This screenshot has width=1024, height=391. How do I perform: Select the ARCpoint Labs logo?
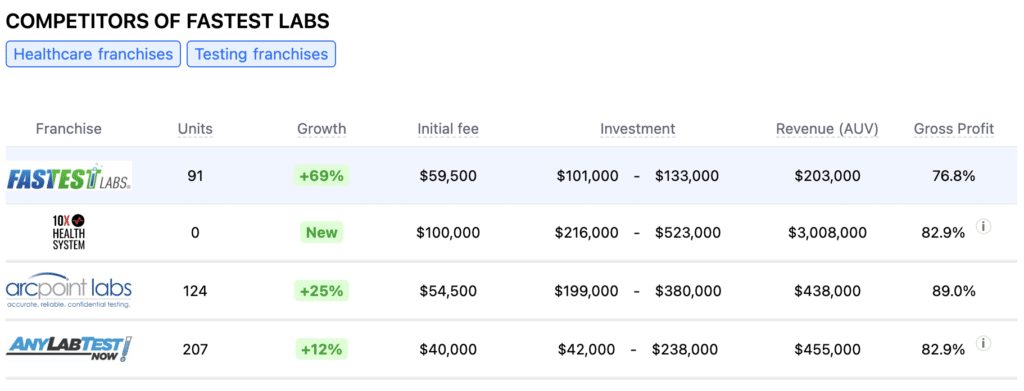(69, 290)
